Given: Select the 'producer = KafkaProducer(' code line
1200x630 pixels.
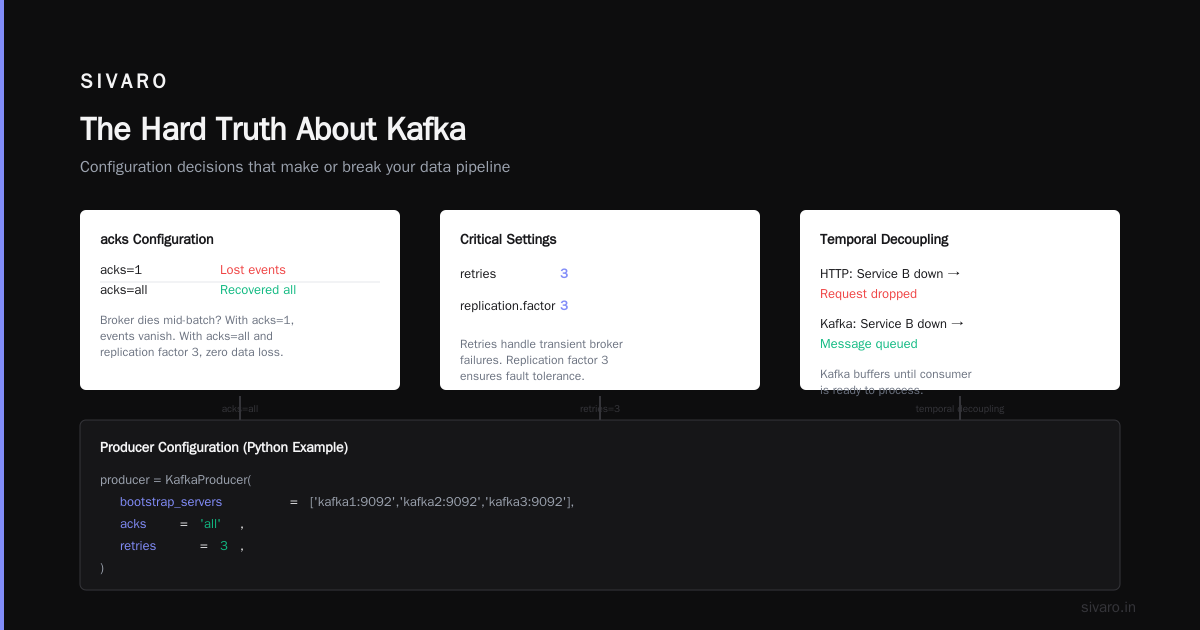Looking at the screenshot, I should [176, 480].
